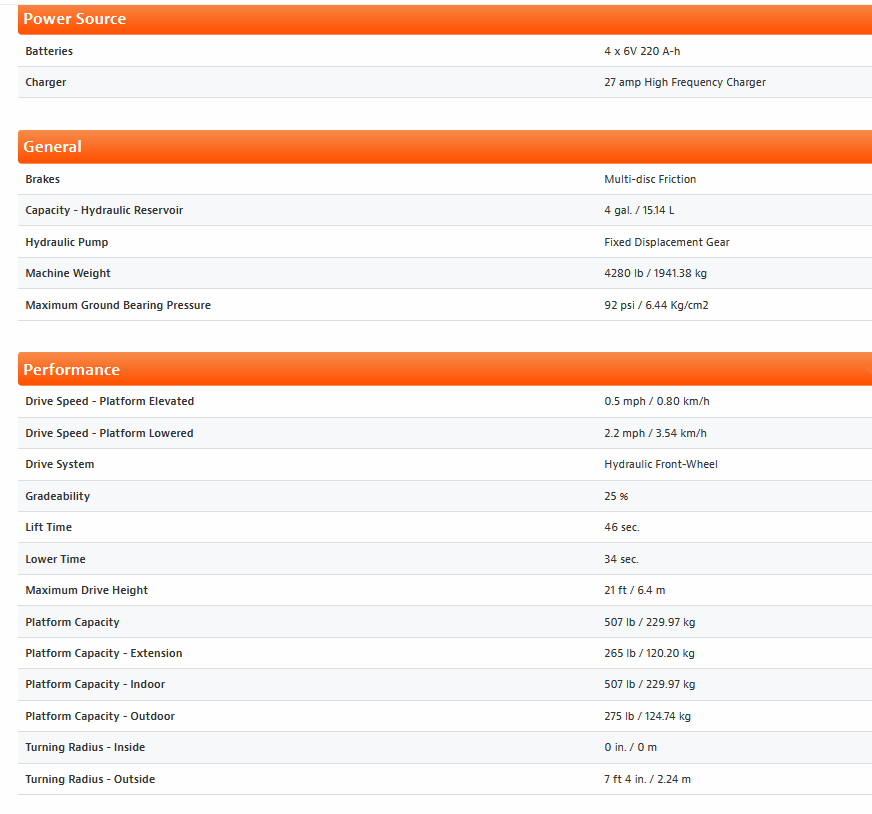This screenshot has width=872, height=814.
Task: Select Turning Radius - Outside label
Action: pyautogui.click(x=90, y=780)
